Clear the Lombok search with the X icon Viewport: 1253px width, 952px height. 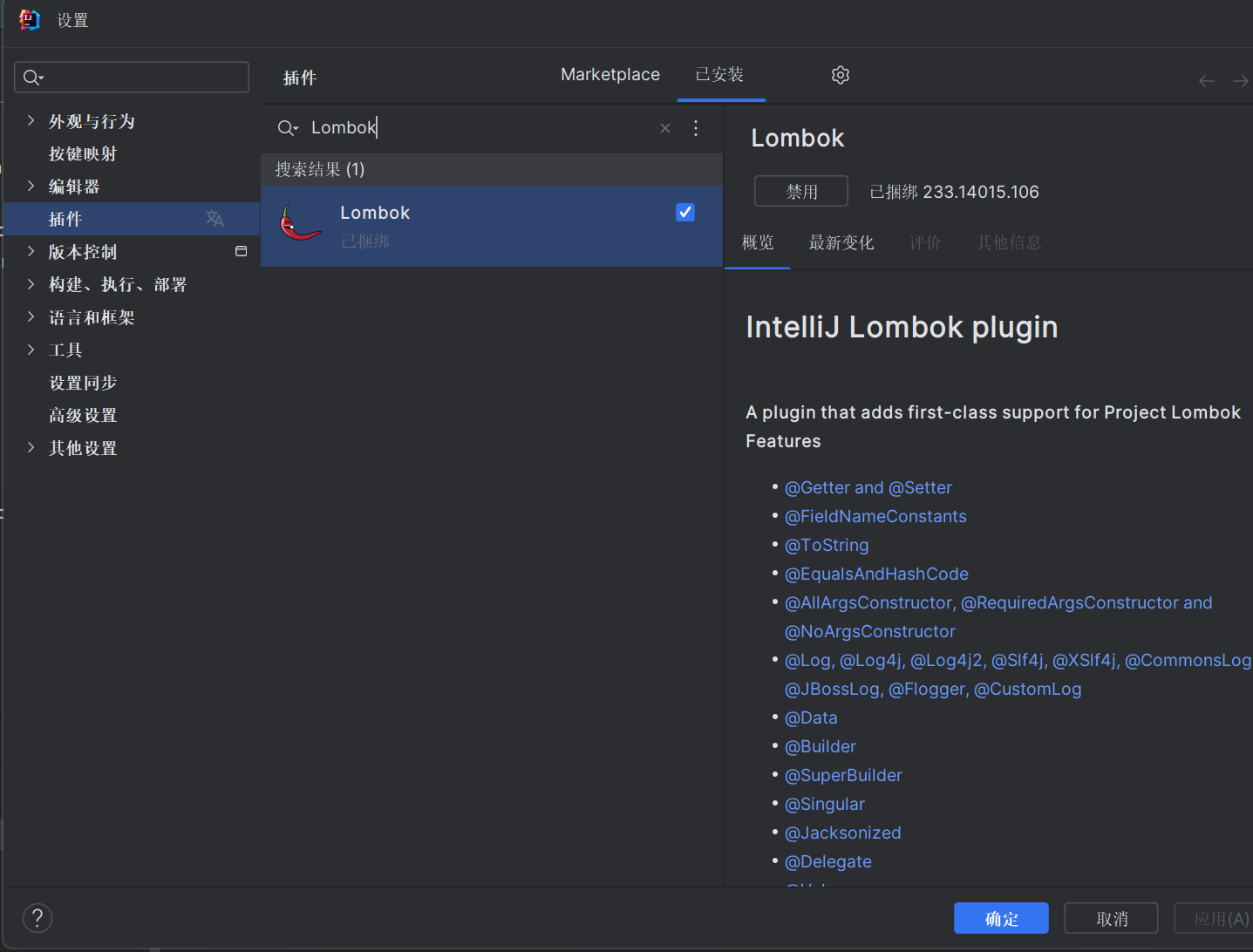665,127
